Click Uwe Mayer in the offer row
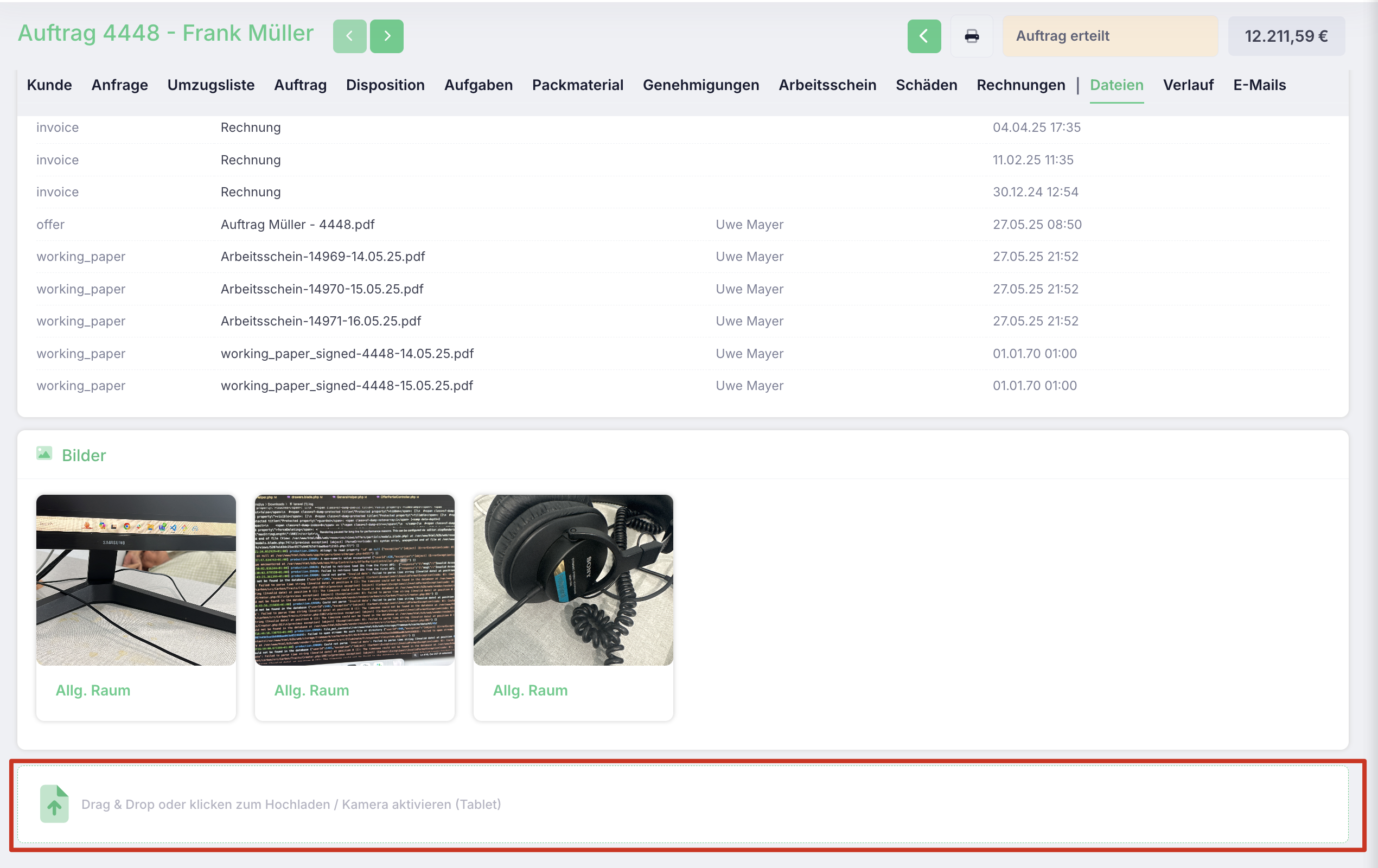The image size is (1378, 868). pos(749,225)
